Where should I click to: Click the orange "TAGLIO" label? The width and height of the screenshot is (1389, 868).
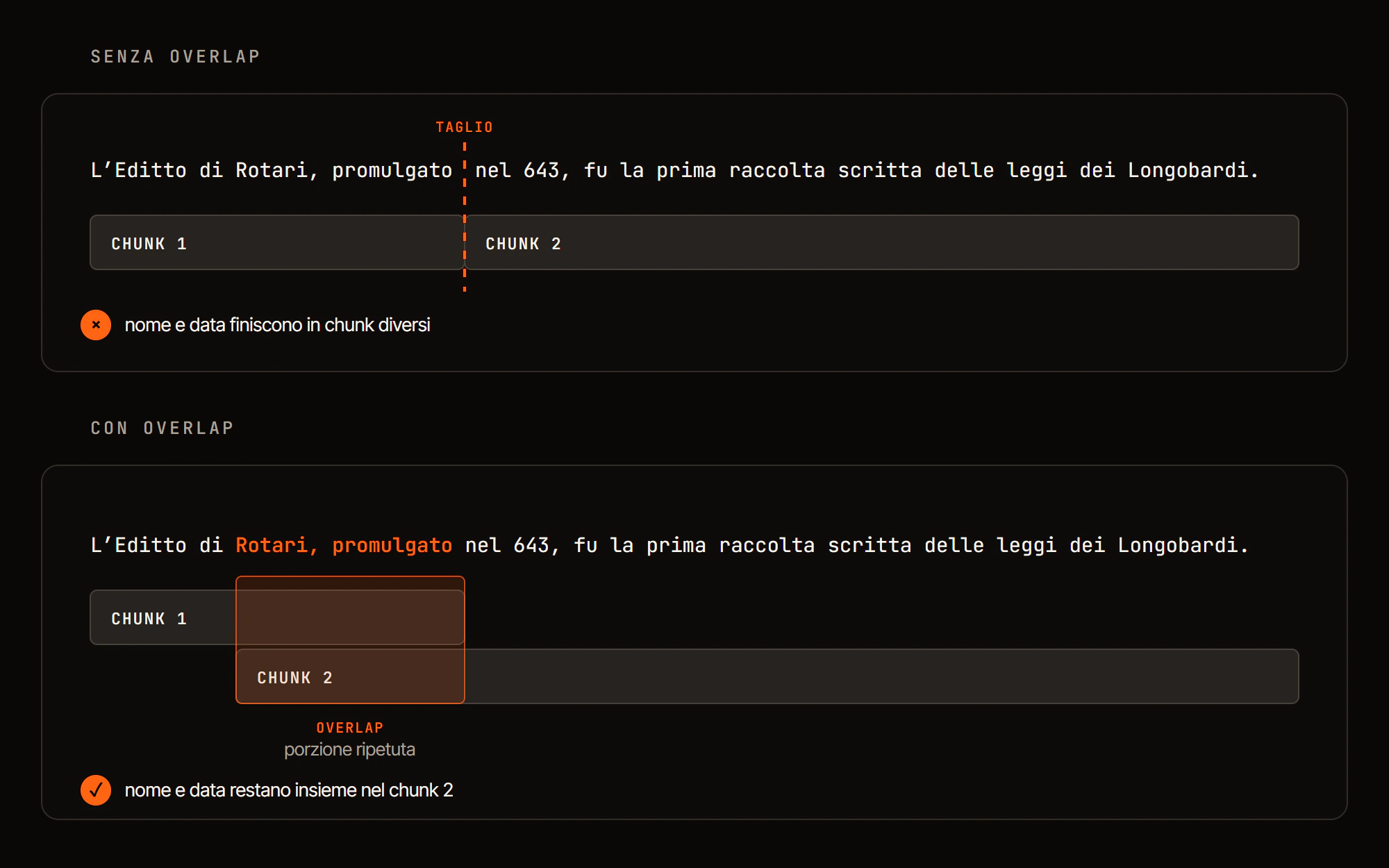tap(465, 127)
